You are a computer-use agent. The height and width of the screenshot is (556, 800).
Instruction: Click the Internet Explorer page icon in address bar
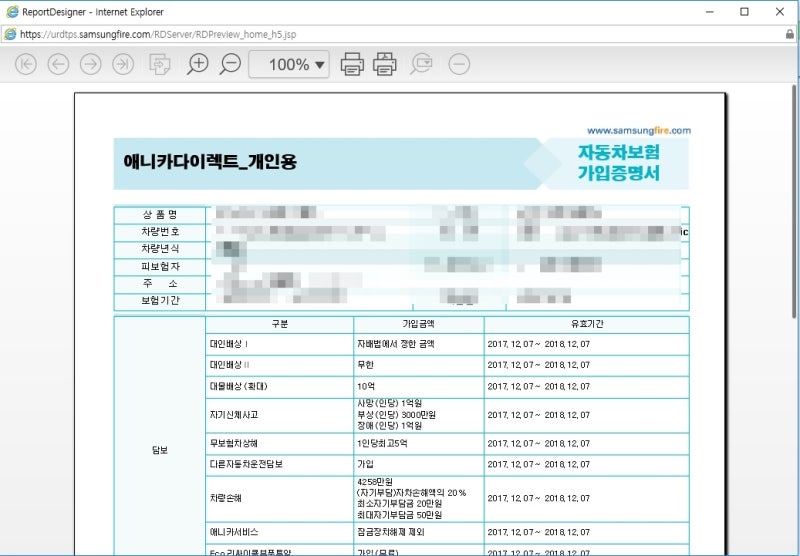[x=10, y=34]
